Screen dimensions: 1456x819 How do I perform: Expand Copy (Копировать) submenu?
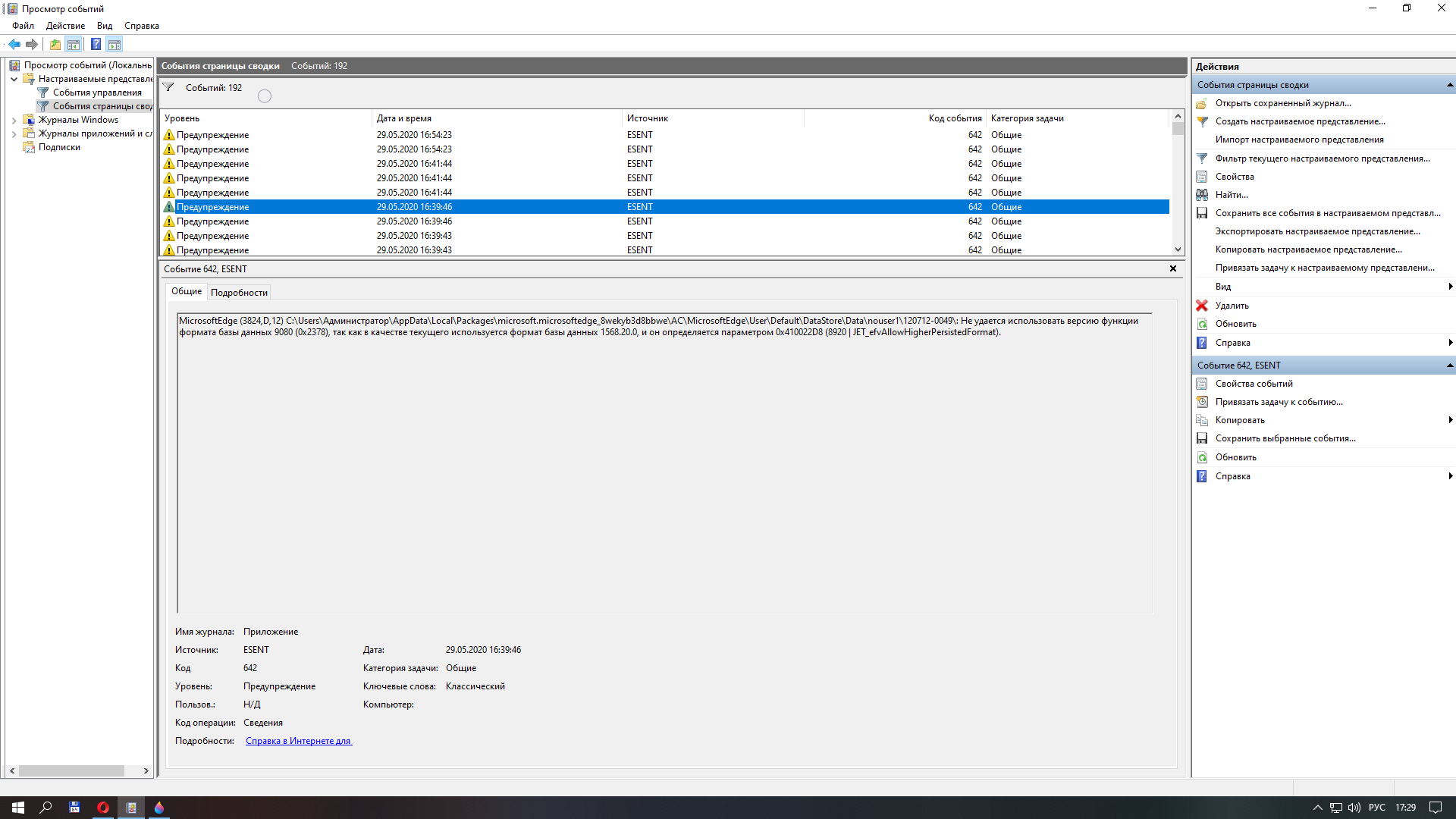tap(1450, 420)
